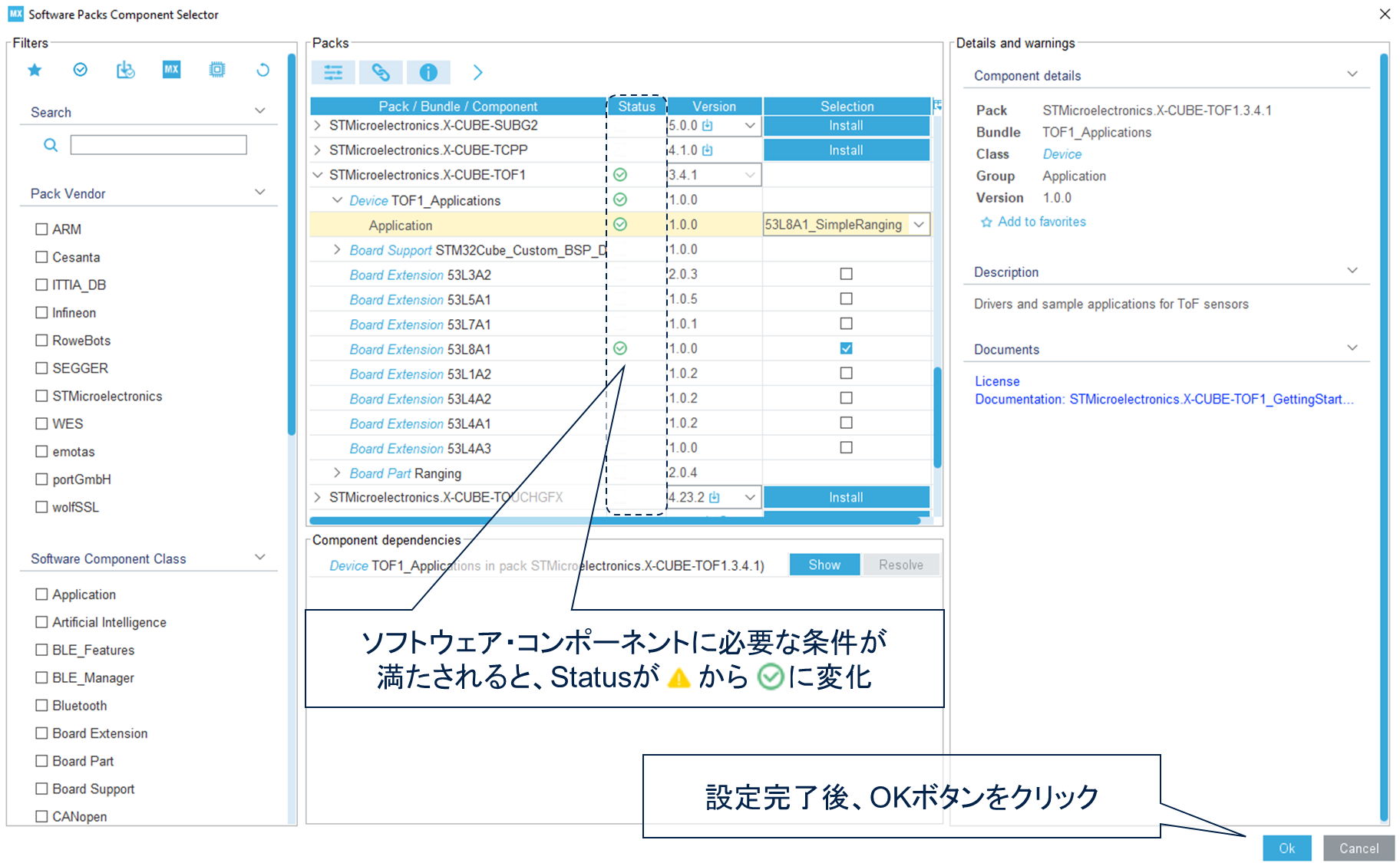Check the Board Extension 53L3A2 selection box

click(846, 274)
